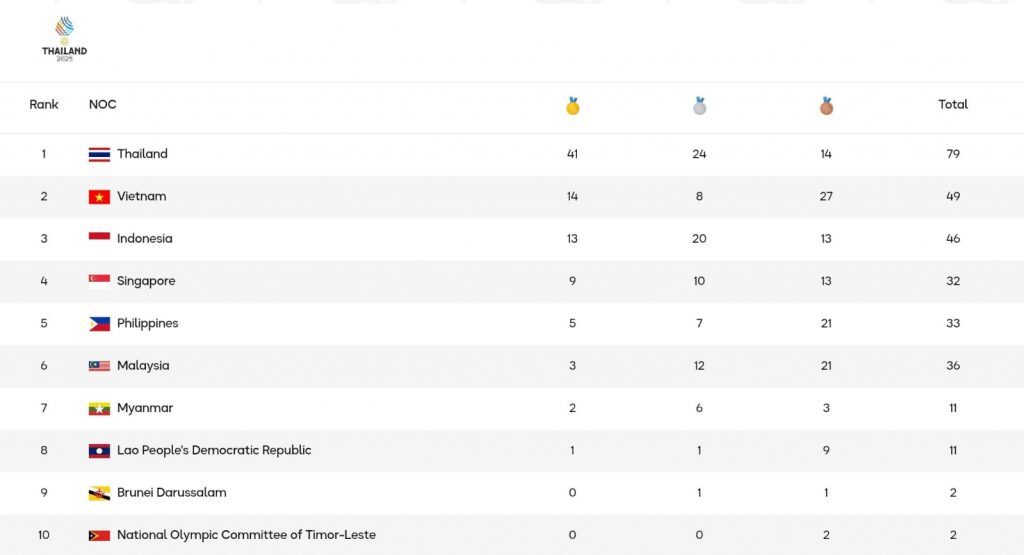Click the Vietnam flag icon
This screenshot has height=555, width=1024.
click(x=99, y=197)
